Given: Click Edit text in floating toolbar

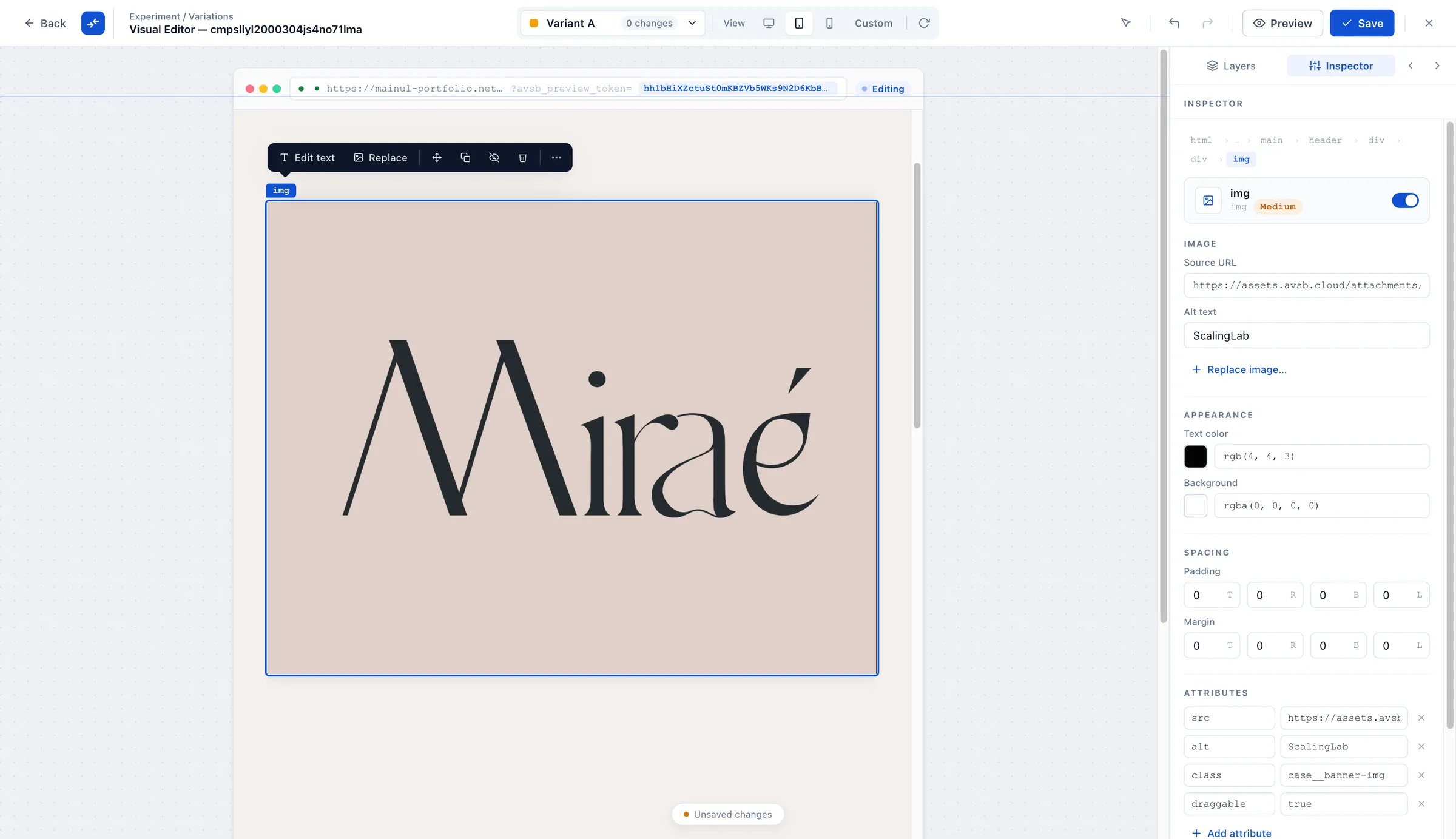Looking at the screenshot, I should point(308,158).
